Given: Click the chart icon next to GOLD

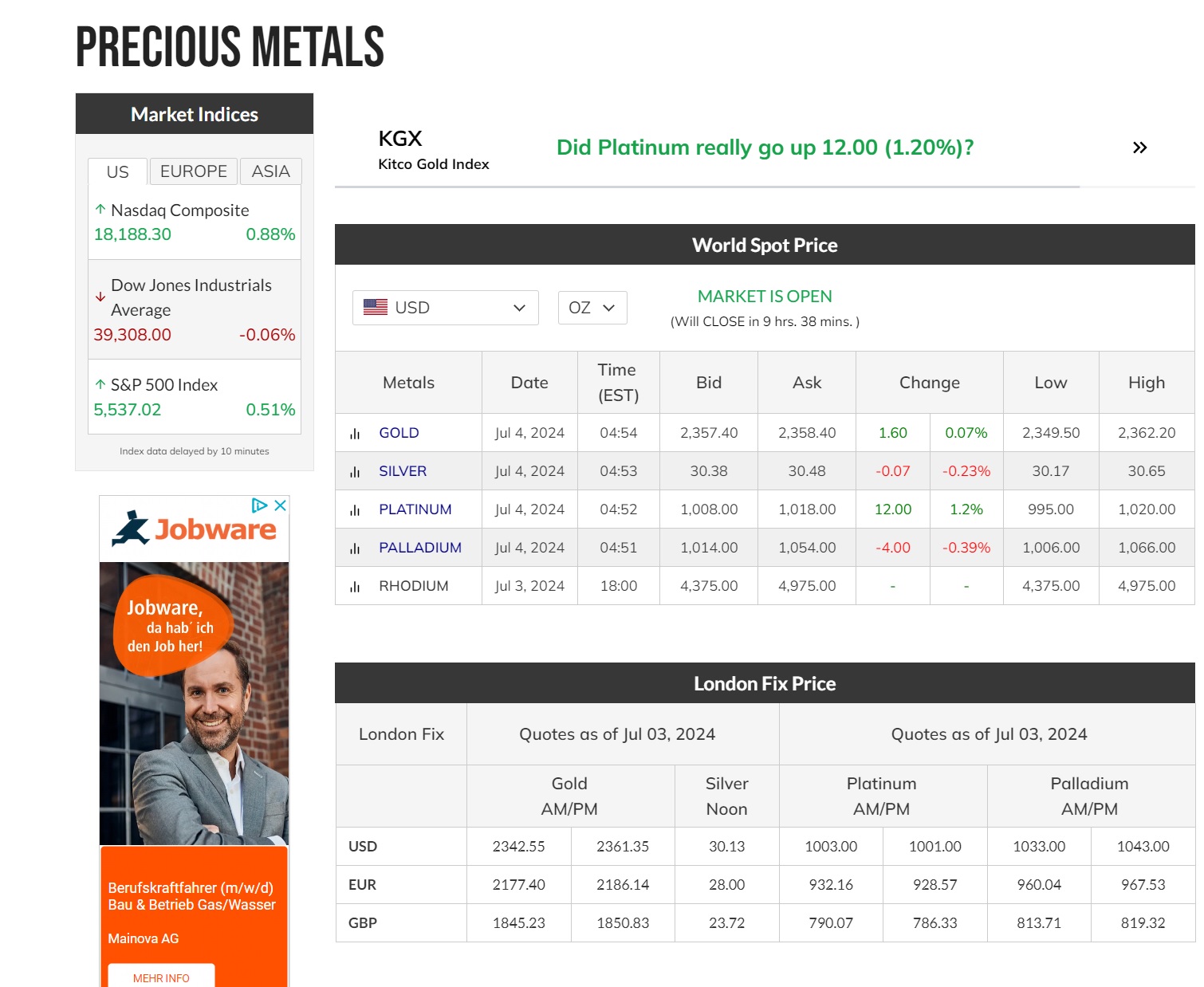Looking at the screenshot, I should point(355,434).
